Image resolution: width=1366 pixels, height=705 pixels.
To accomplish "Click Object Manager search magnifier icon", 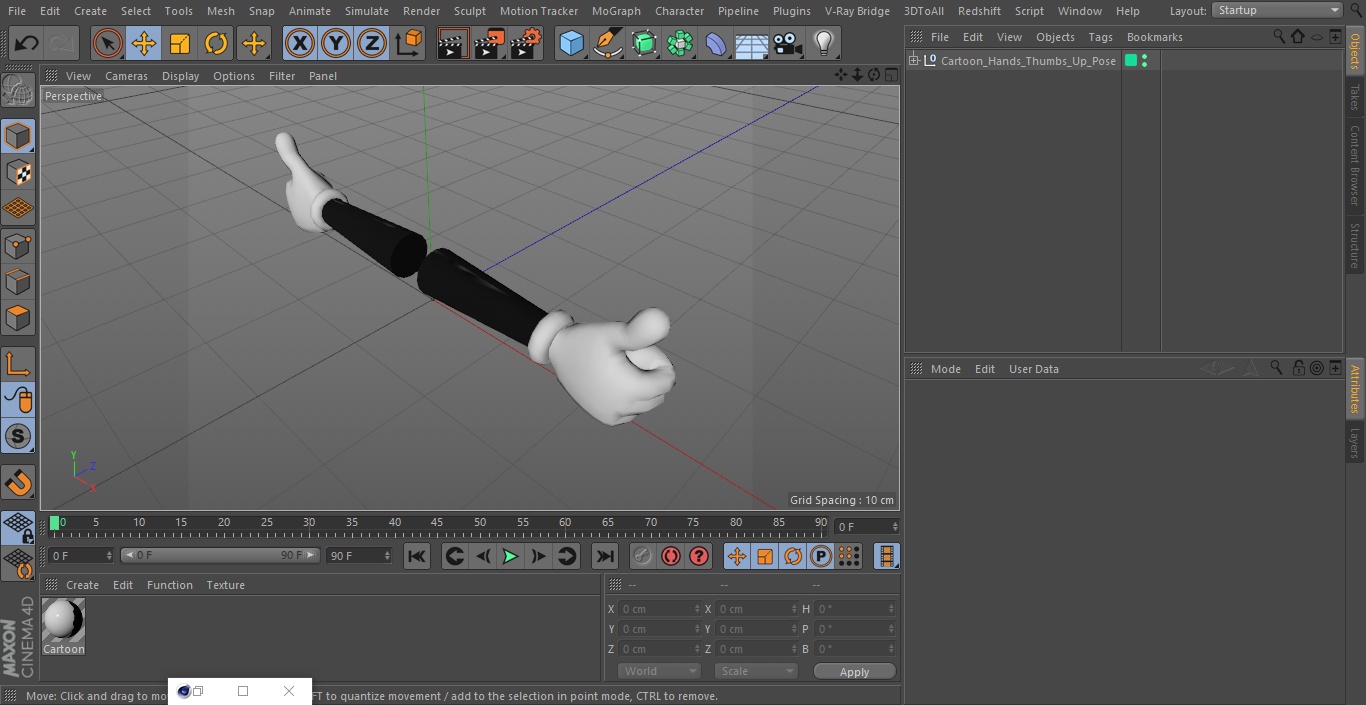I will click(x=1279, y=37).
